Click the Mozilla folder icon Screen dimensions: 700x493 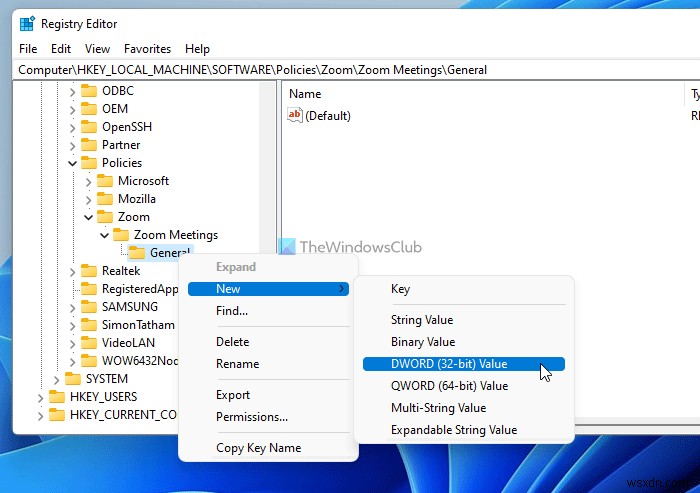[105, 199]
